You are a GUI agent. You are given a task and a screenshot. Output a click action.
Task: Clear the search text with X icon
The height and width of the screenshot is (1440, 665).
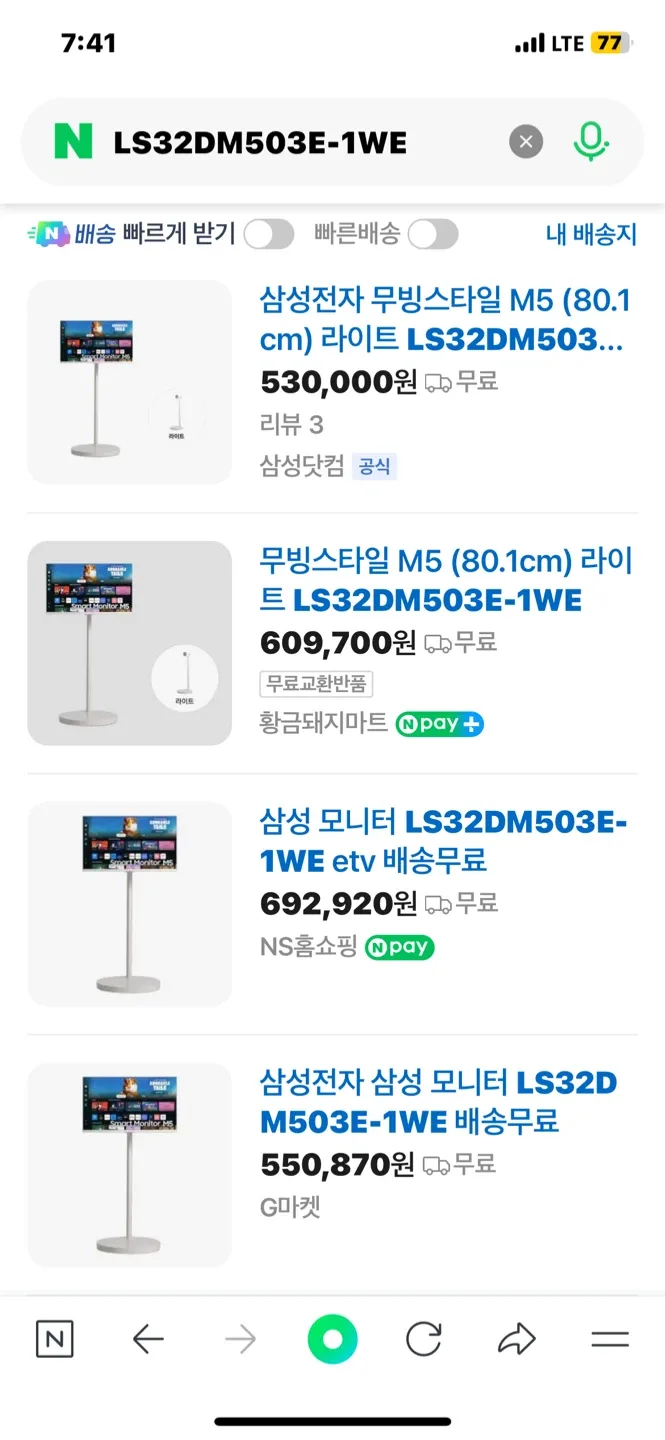tap(526, 142)
